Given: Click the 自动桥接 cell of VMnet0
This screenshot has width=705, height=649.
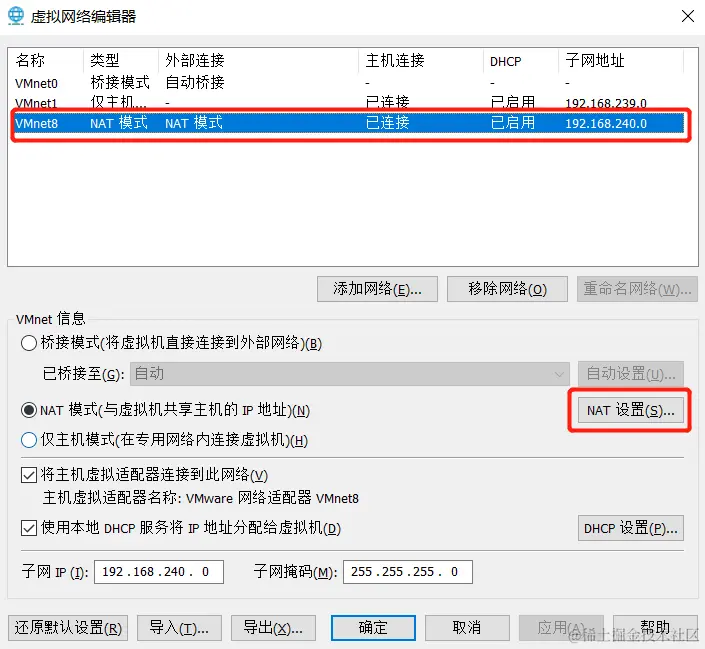Looking at the screenshot, I should pos(195,83).
